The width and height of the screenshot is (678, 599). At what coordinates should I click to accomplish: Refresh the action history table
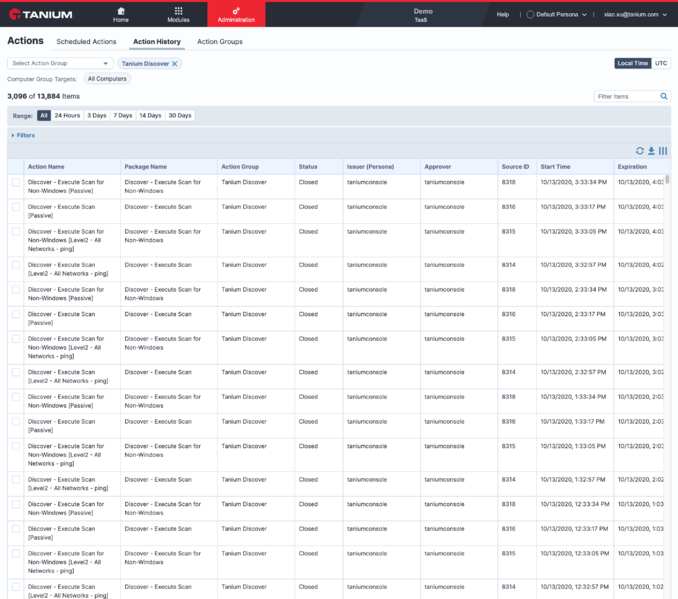click(640, 151)
